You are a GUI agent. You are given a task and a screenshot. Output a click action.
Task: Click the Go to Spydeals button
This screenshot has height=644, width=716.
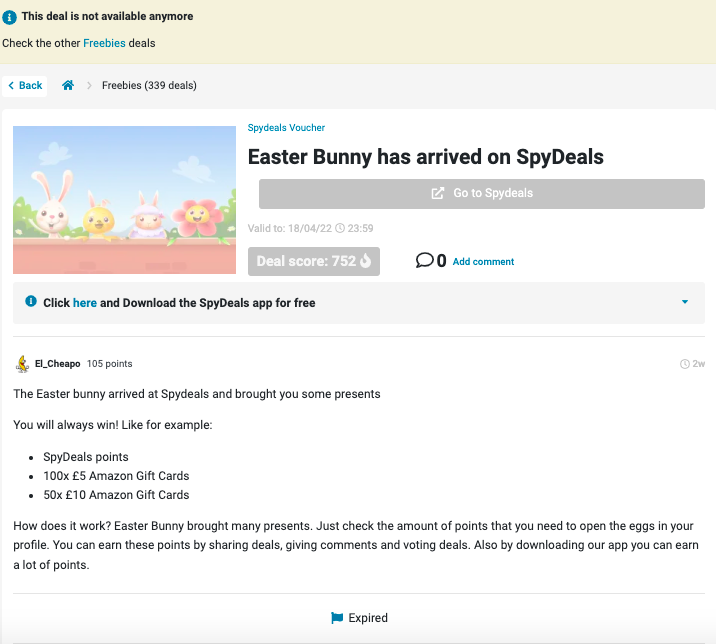coord(482,194)
